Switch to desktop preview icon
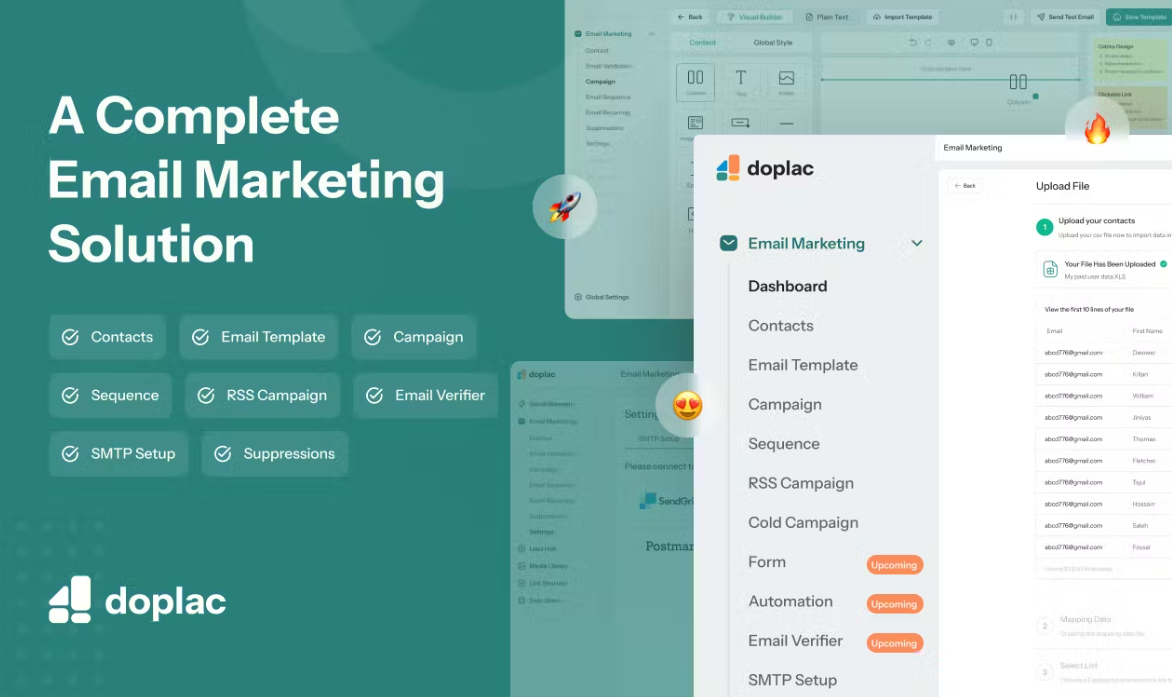 [974, 43]
